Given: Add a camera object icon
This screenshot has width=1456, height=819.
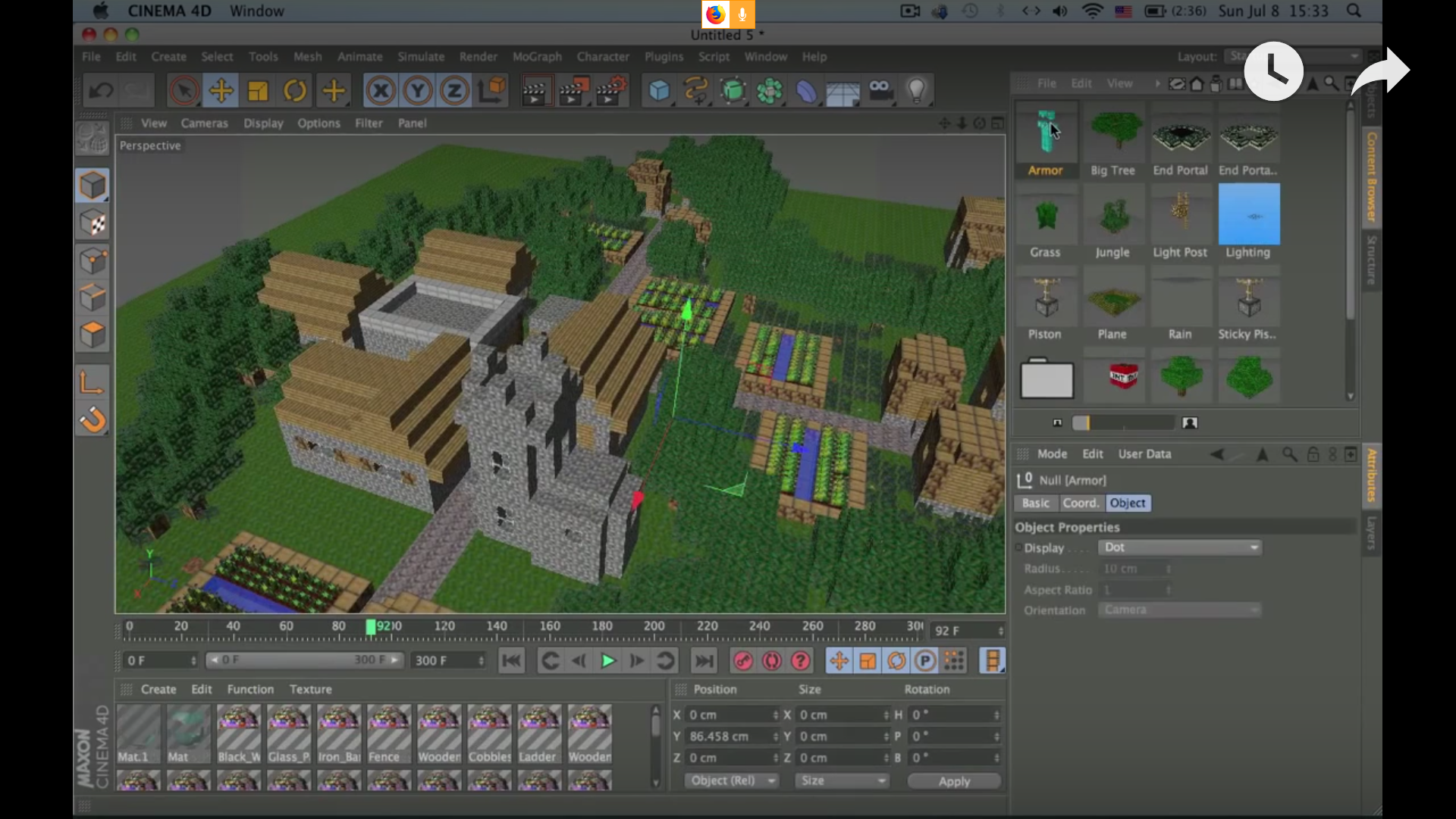Looking at the screenshot, I should pos(880,91).
